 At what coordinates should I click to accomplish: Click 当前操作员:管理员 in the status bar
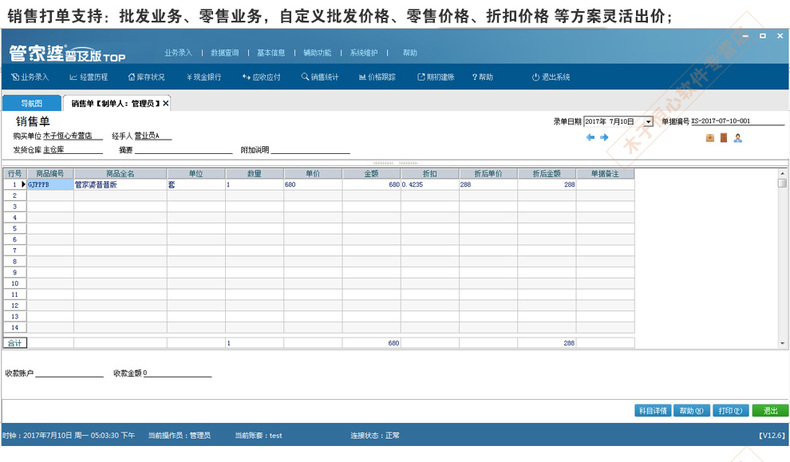pos(179,435)
